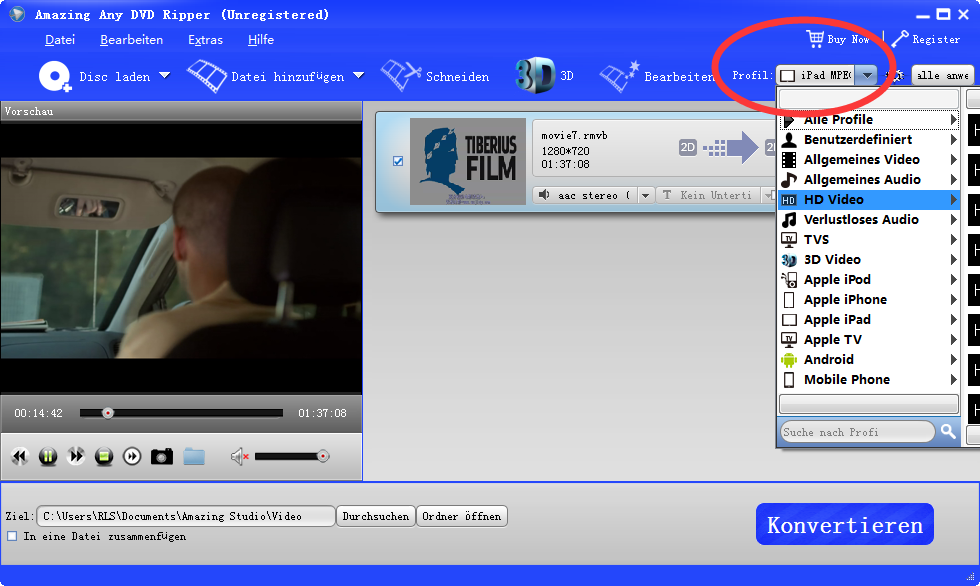Take a snapshot with camera icon
980x586 pixels.
[162, 457]
